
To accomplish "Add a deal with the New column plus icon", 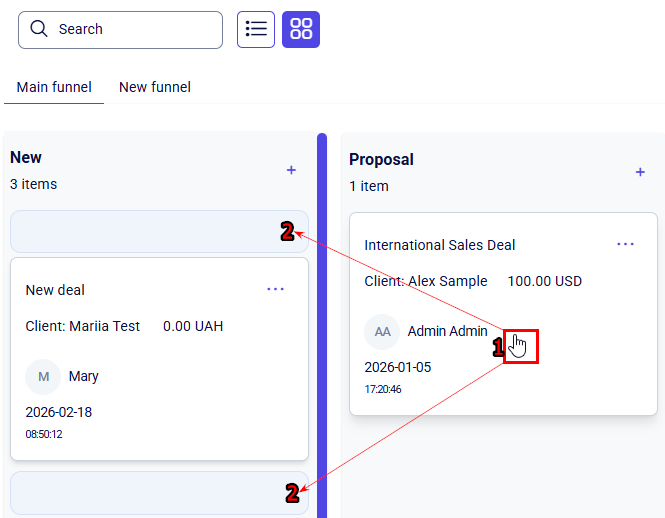I will (291, 170).
